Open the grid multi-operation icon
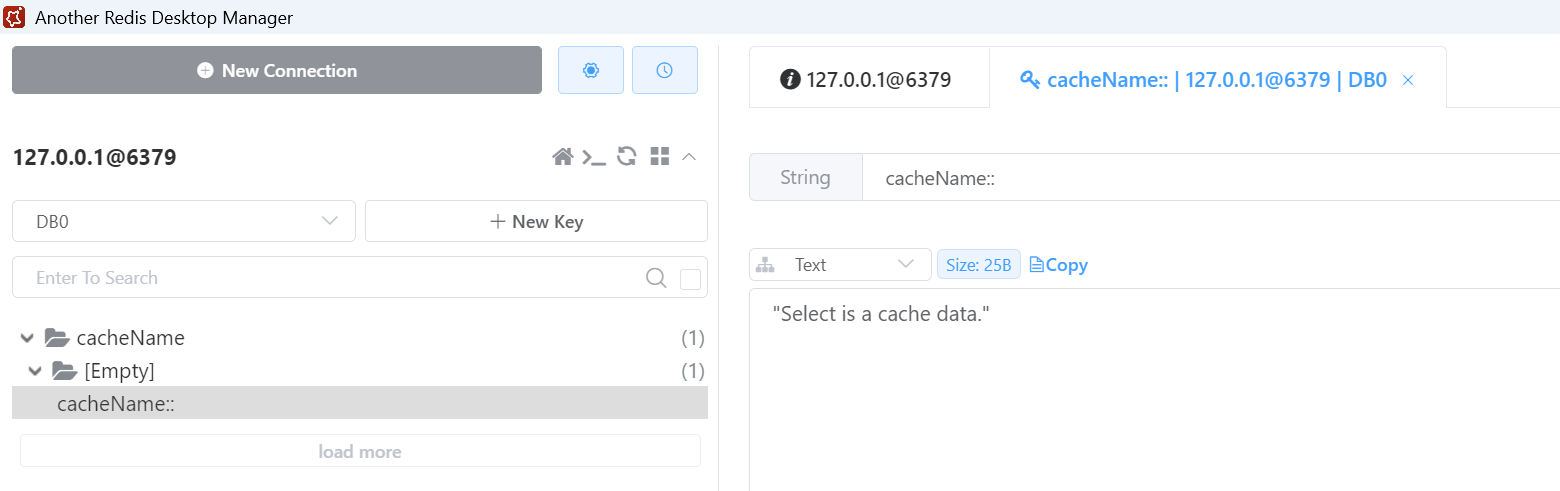The image size is (1560, 491). (x=659, y=156)
